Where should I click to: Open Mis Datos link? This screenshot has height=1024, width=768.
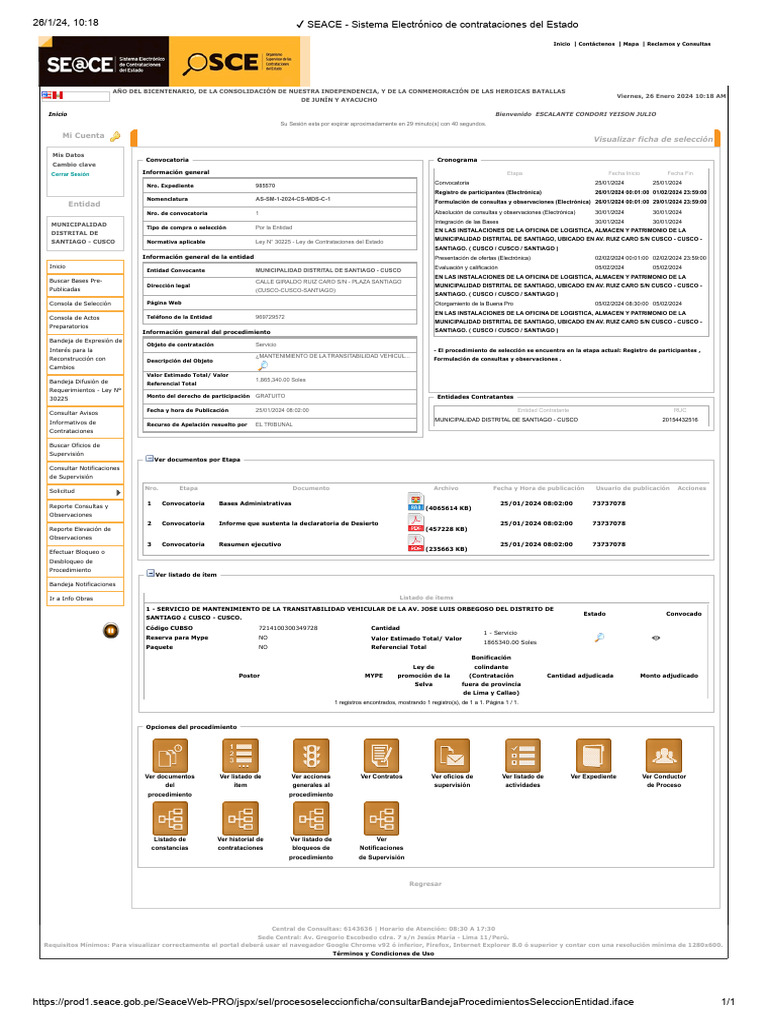68,155
